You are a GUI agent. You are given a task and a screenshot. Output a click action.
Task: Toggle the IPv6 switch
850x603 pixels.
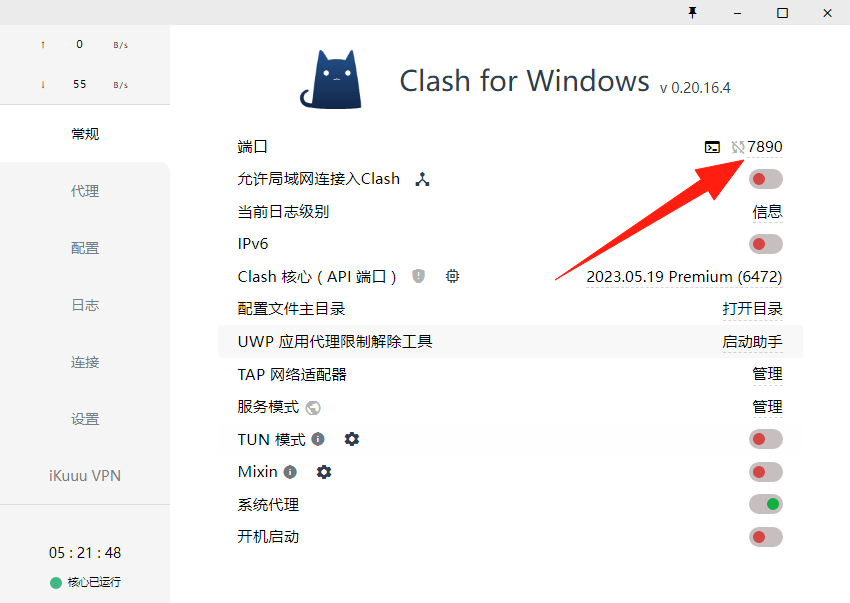tap(765, 244)
